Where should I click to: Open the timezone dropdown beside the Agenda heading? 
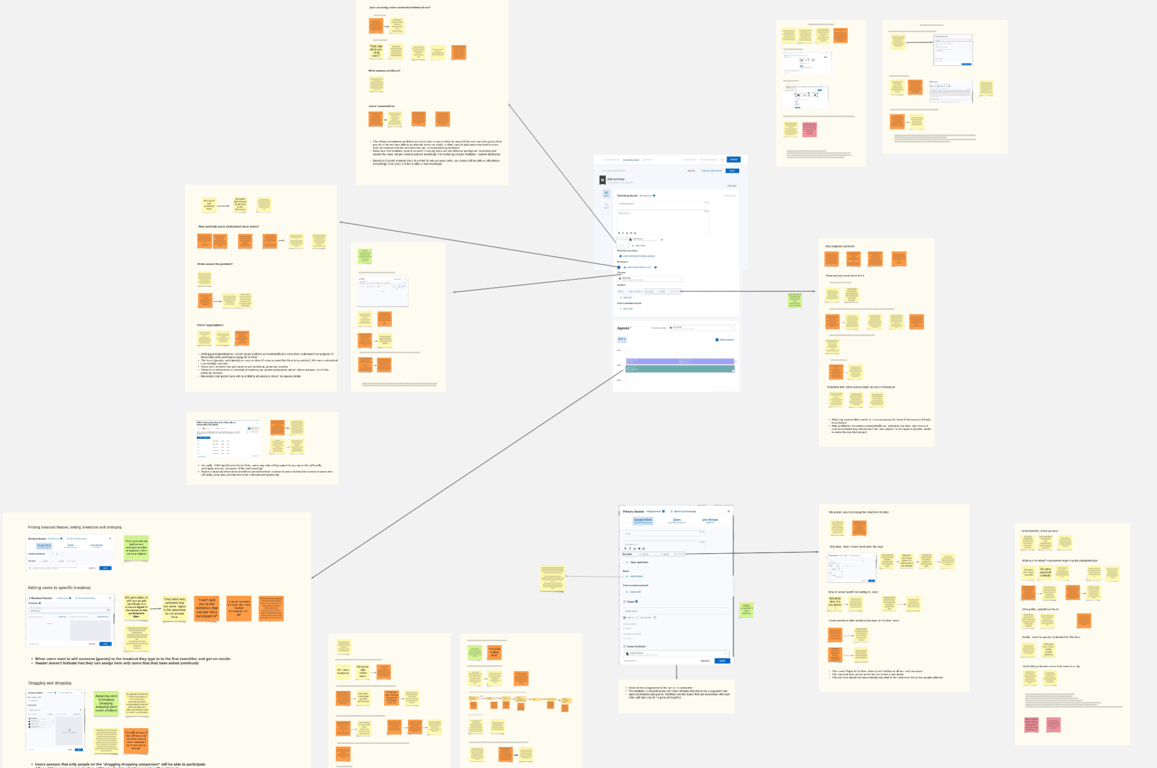coord(702,328)
